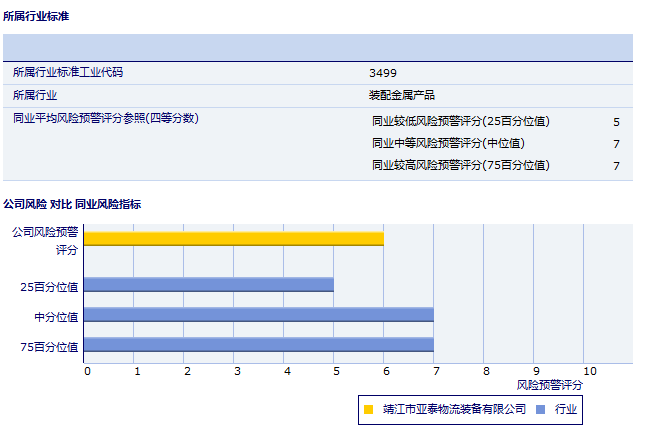Screen dimensions: 648x433
Task: Click the 公司风险 对比 同业风险指标 heading
Action: click(72, 204)
